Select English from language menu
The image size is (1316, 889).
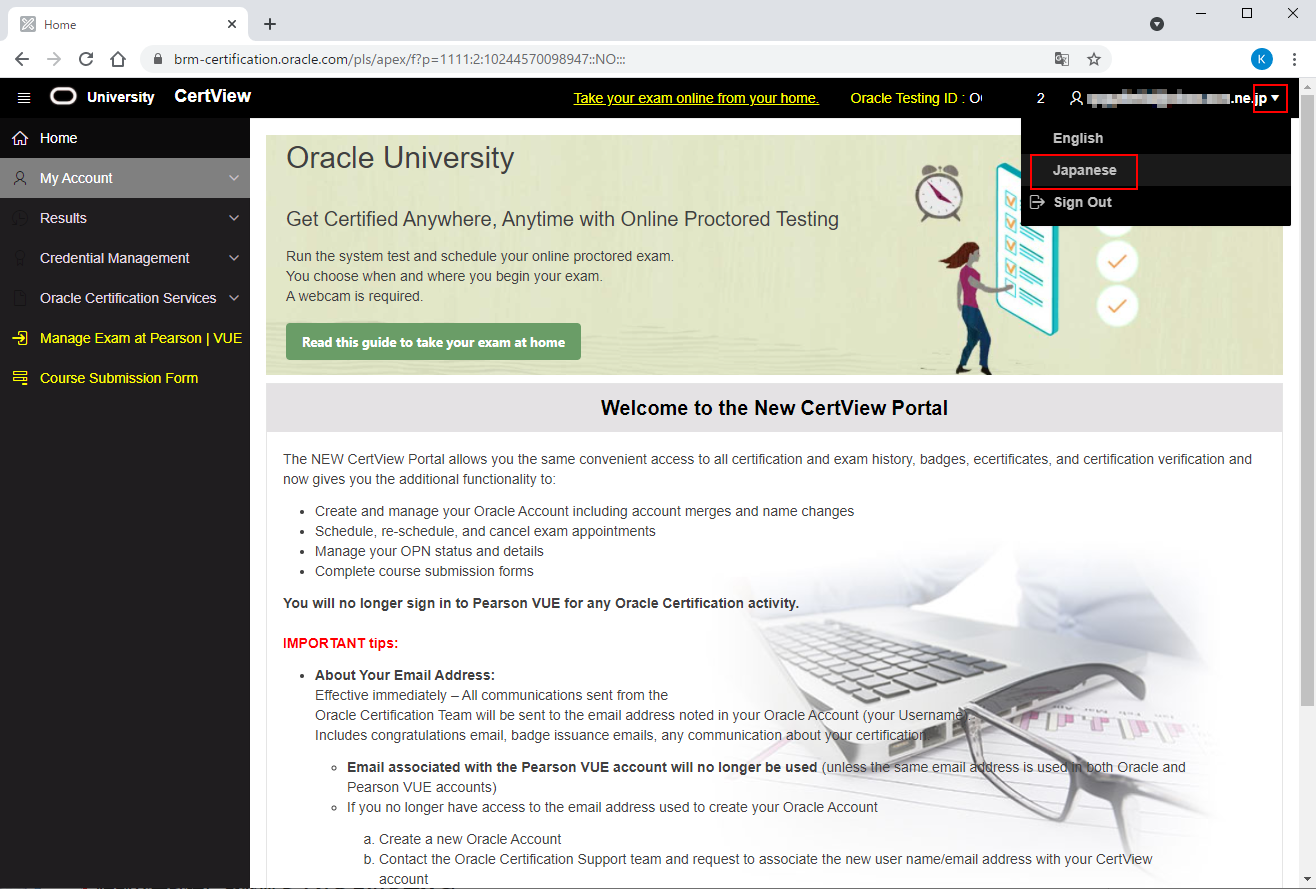[1077, 139]
